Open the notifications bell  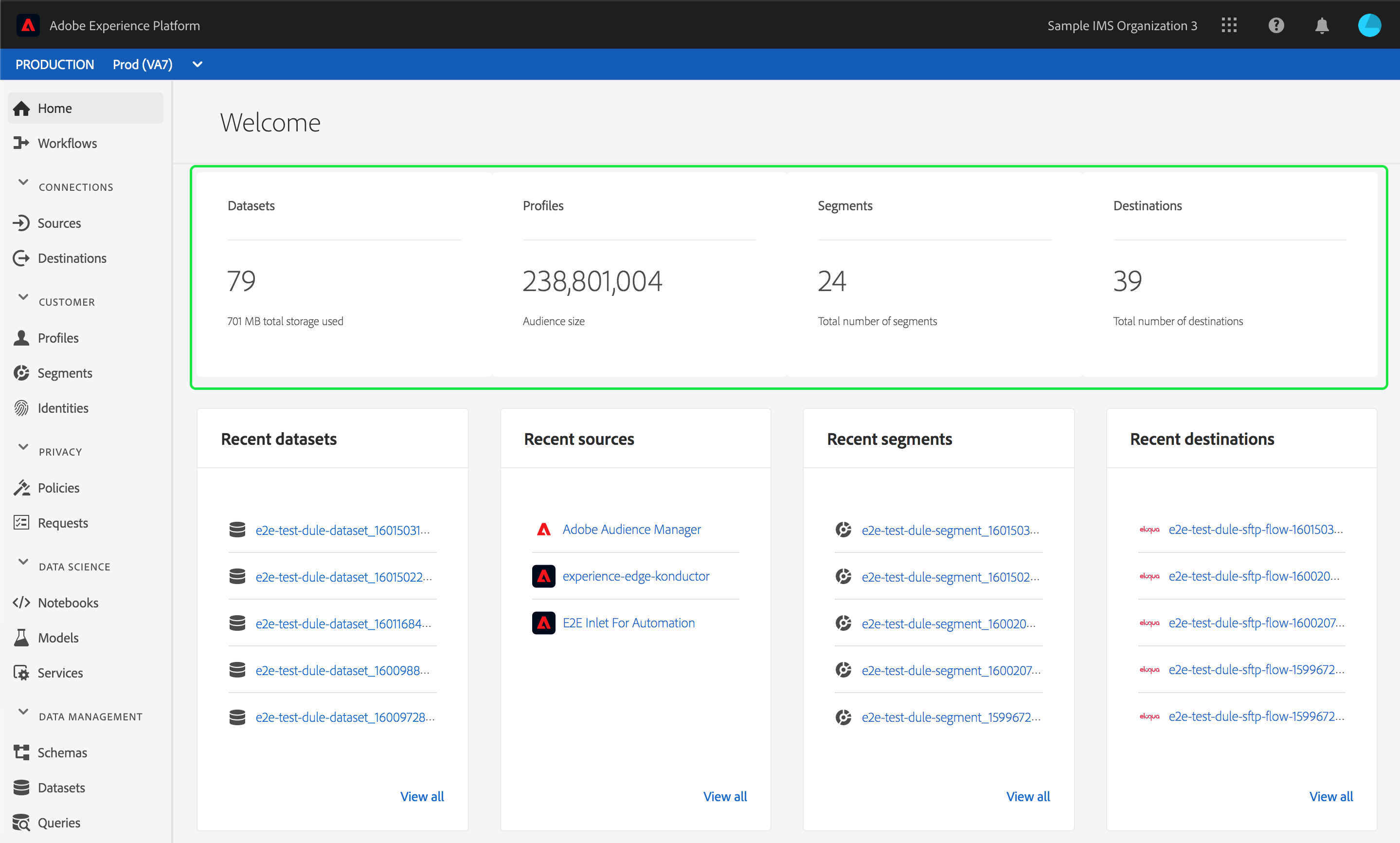point(1322,26)
